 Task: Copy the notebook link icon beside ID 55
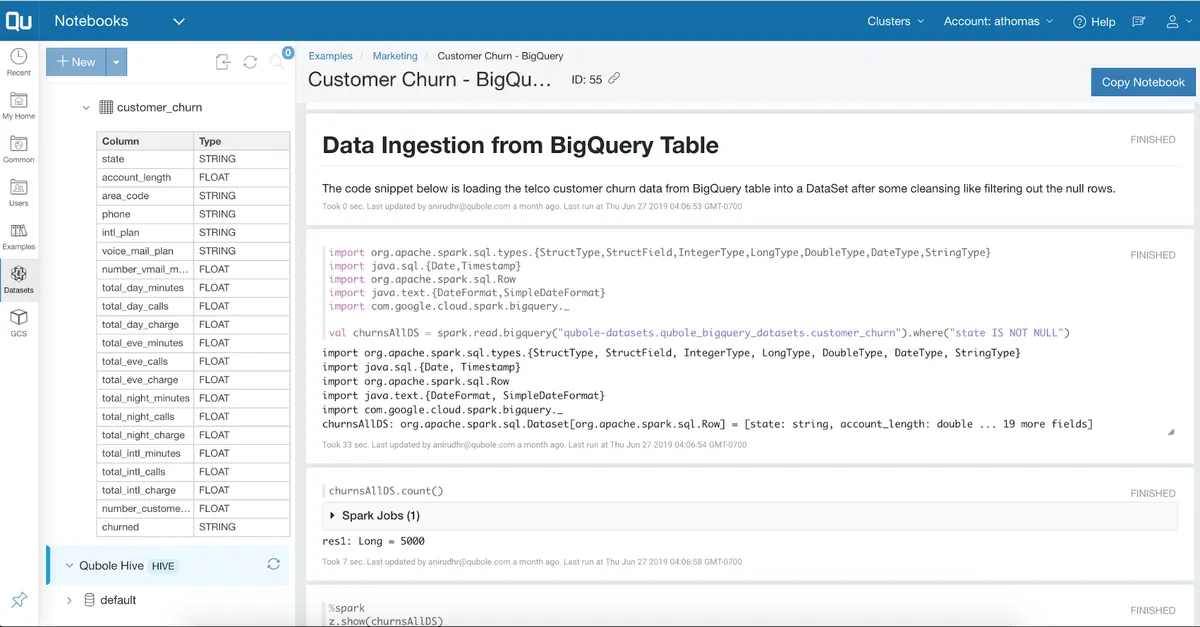tap(614, 78)
